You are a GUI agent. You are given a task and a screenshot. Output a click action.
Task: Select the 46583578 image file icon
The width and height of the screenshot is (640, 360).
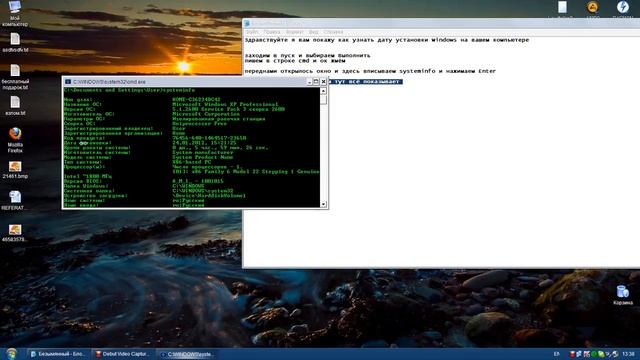pos(15,233)
